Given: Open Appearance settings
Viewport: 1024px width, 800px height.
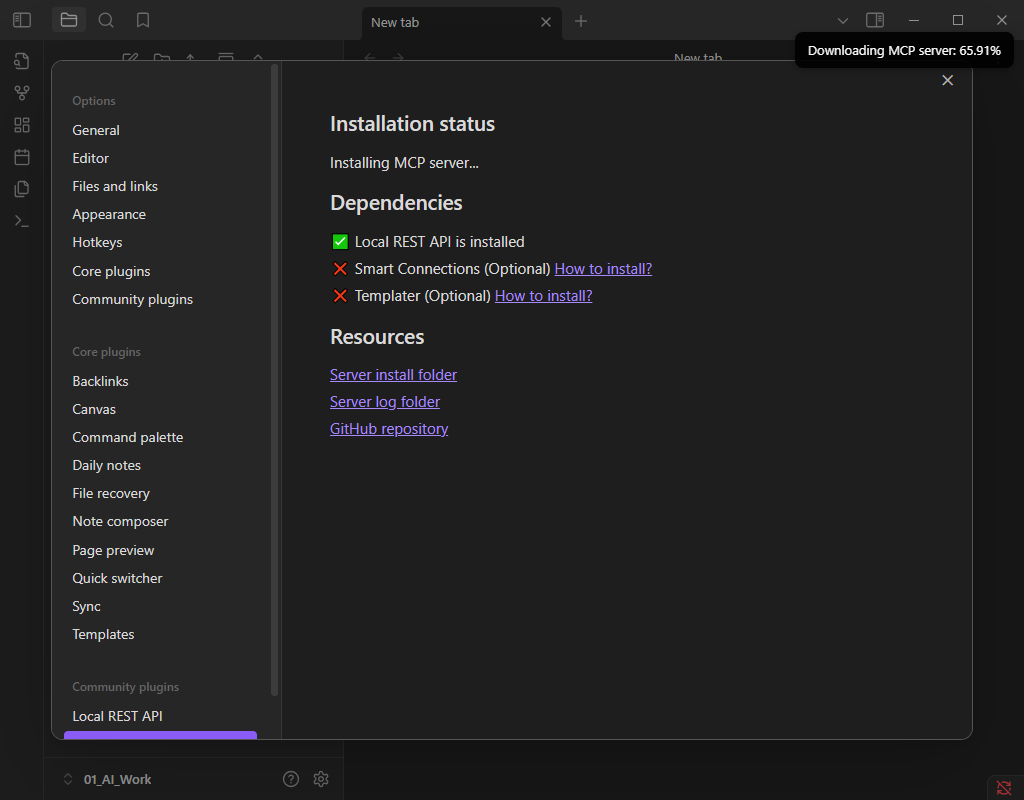Looking at the screenshot, I should click(109, 214).
